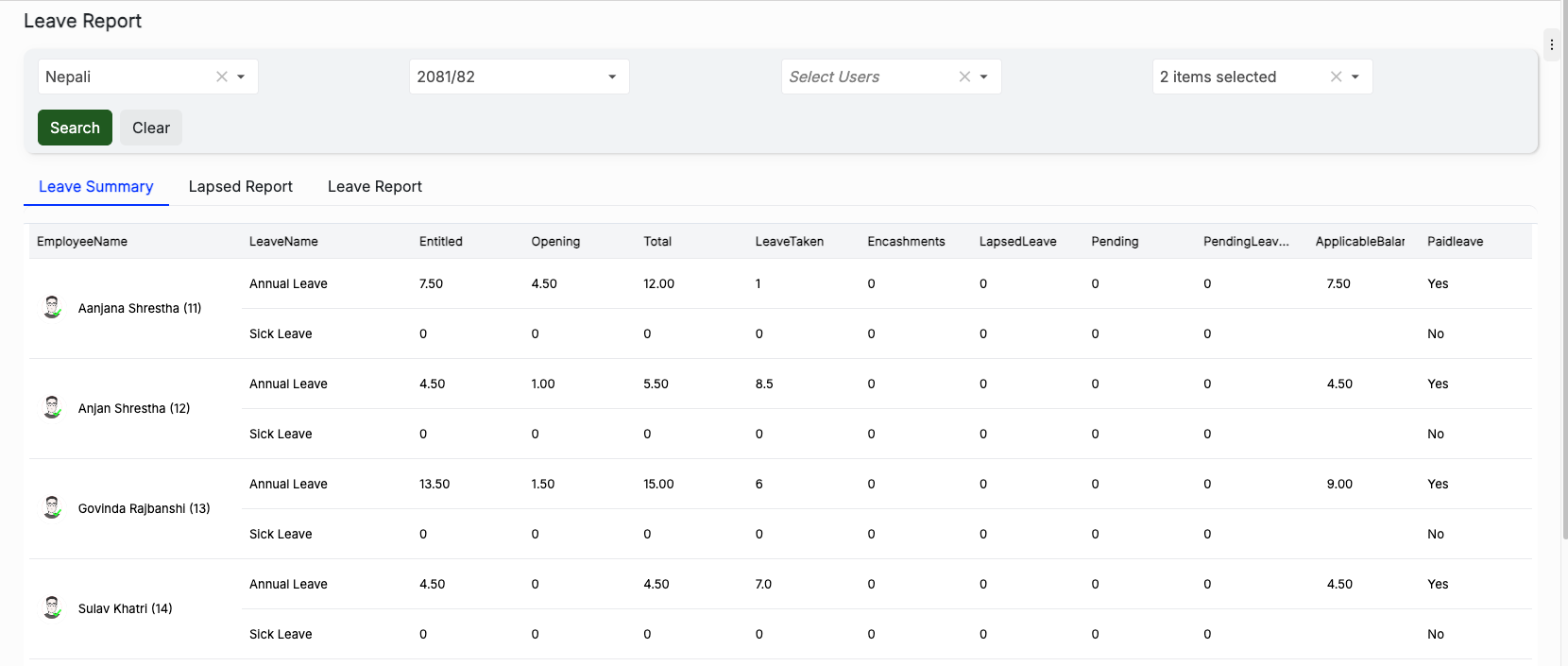Click the LapsedLeave column header
The height and width of the screenshot is (666, 1568).
coord(1018,242)
